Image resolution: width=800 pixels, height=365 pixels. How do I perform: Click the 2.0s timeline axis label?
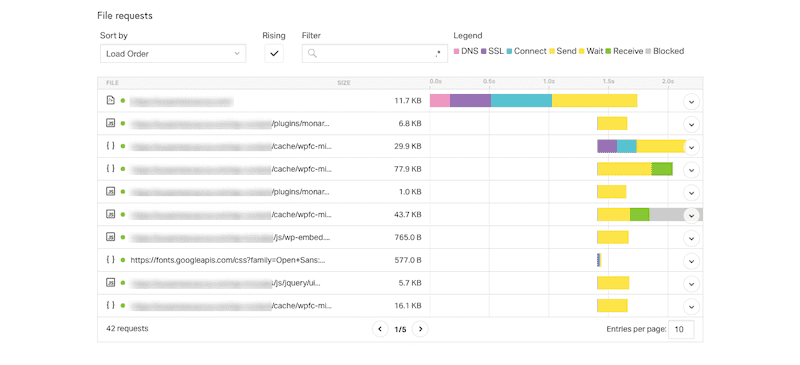point(668,81)
